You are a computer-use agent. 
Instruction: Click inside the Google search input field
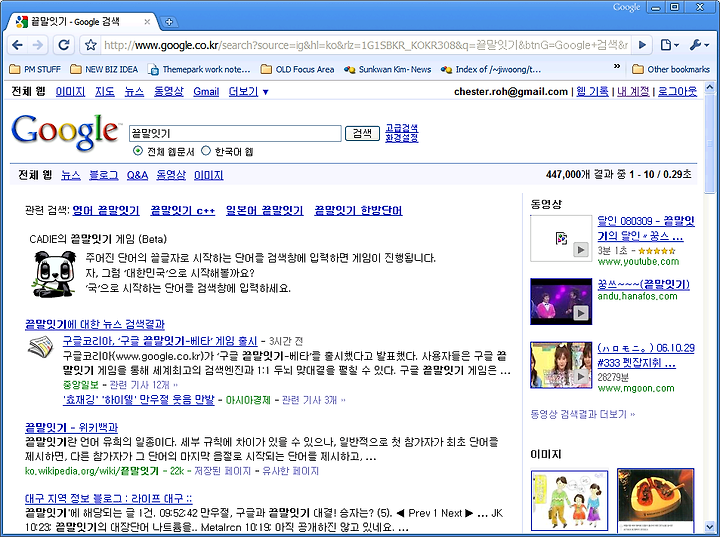tap(235, 134)
